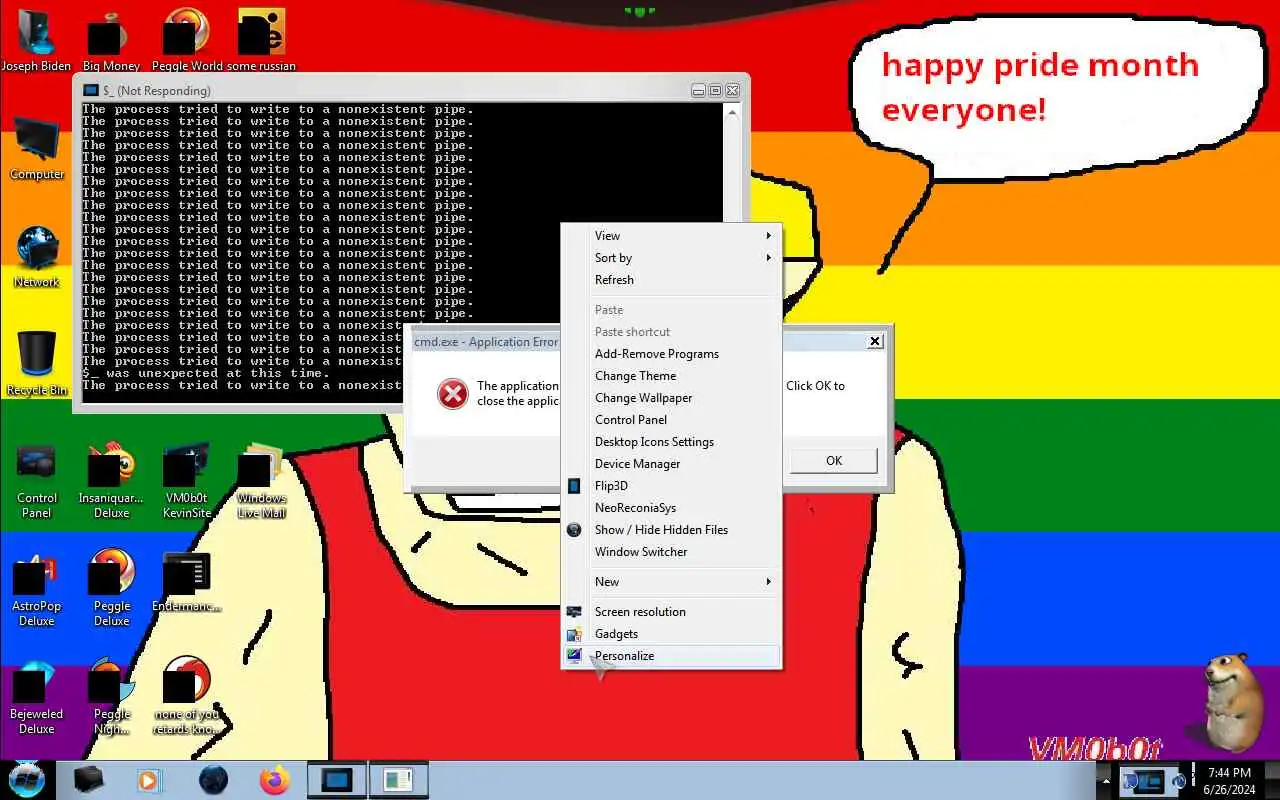Choose NeoReconiaSys in the context menu
Screen dimensions: 1280x800
671,508
